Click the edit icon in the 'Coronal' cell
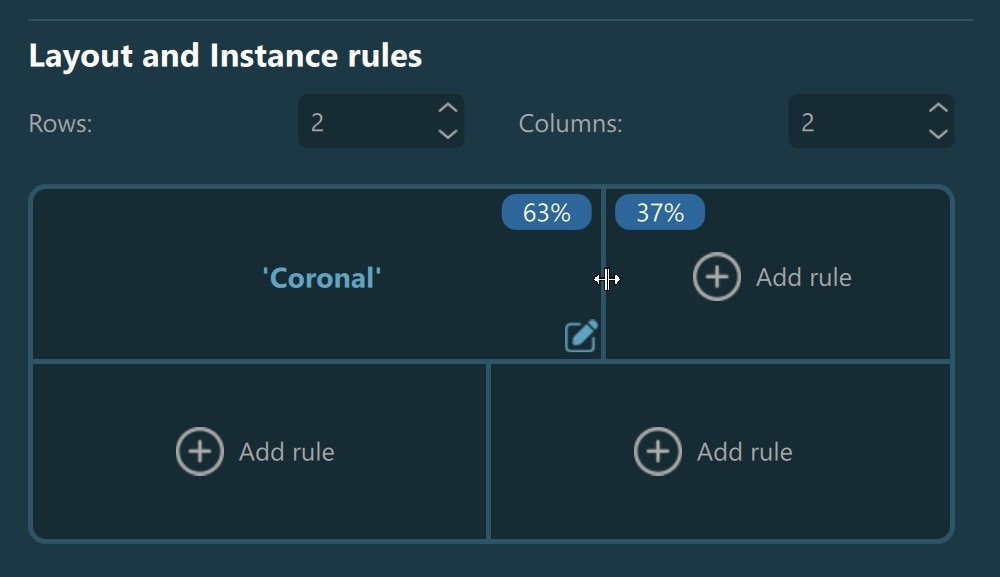 581,336
